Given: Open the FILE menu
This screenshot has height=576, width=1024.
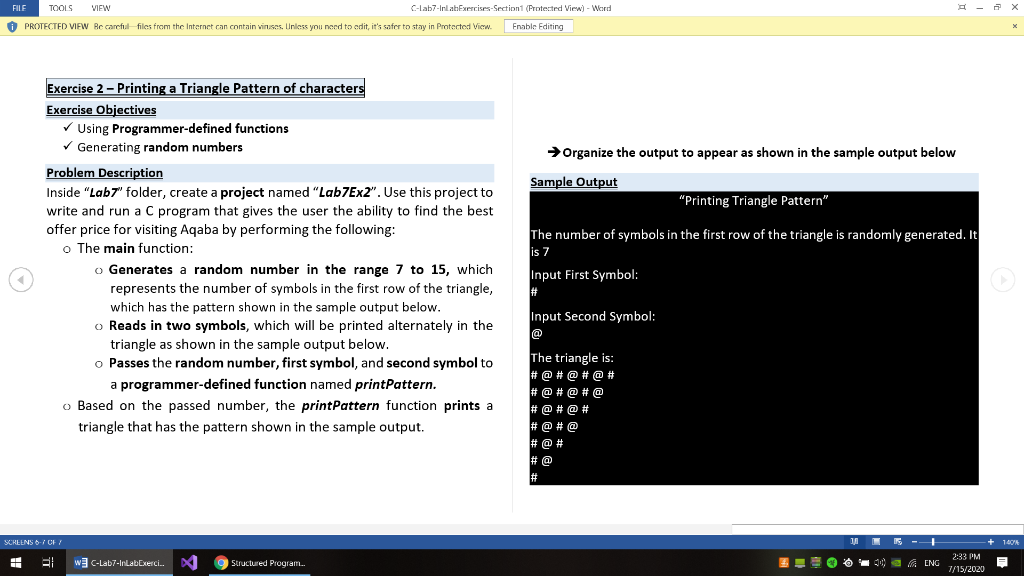Looking at the screenshot, I should [20, 6].
